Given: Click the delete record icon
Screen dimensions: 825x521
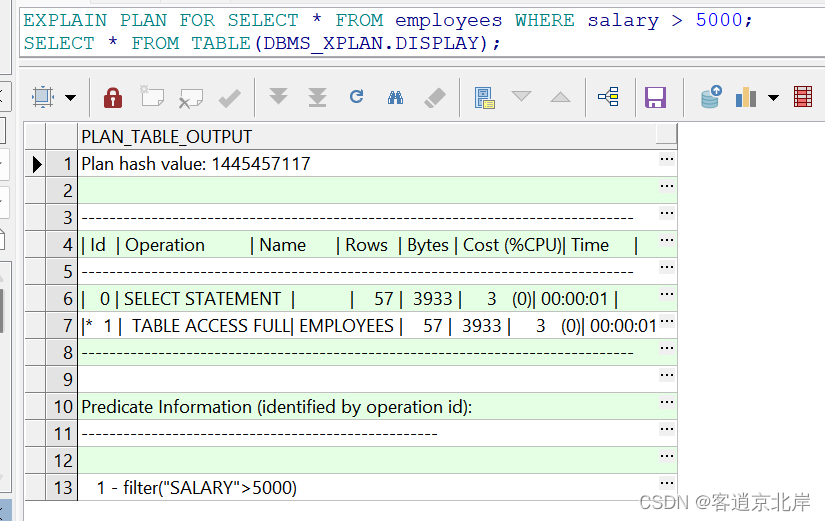Looking at the screenshot, I should point(190,98).
